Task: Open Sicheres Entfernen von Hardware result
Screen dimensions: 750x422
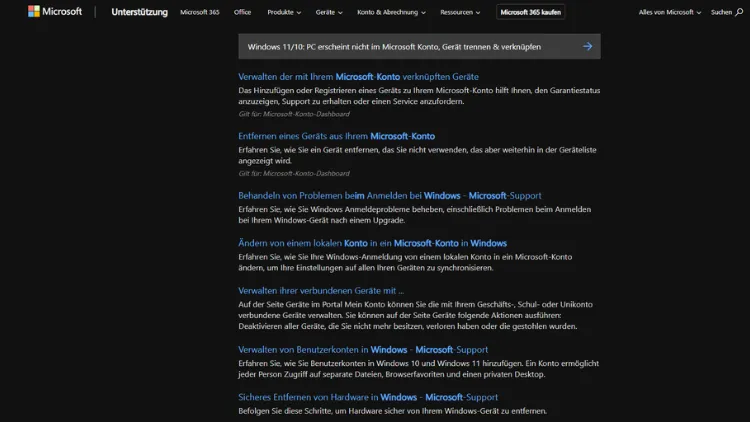Action: pos(368,397)
